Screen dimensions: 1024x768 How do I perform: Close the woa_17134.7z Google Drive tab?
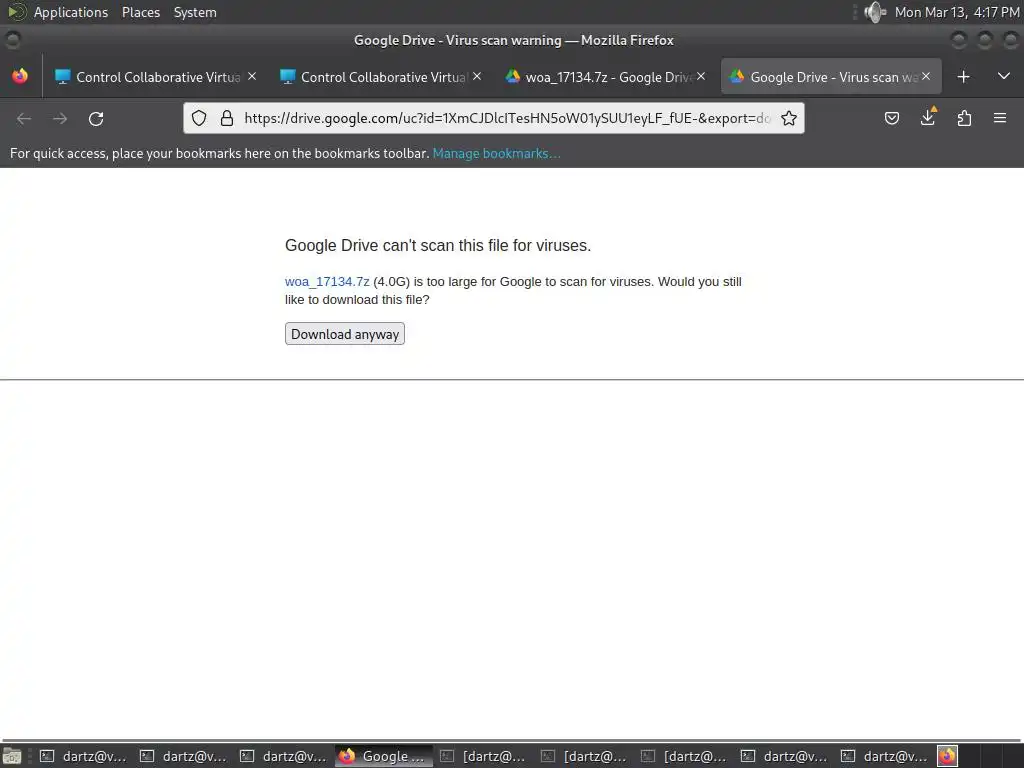[701, 76]
